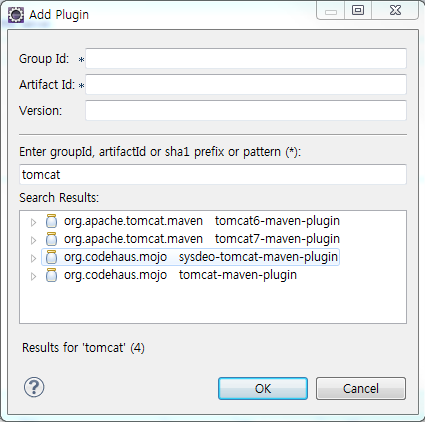Expand the sysdeo-tomcat-maven-plugin entry

pos(33,258)
